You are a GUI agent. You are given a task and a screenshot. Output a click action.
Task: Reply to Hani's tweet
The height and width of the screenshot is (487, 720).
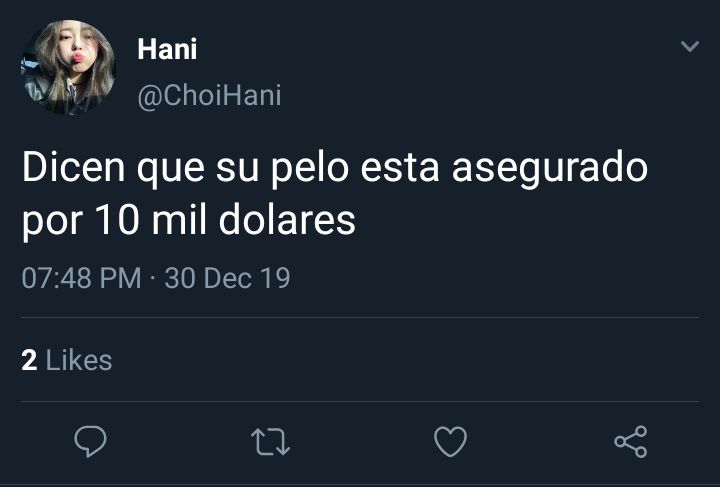point(90,441)
